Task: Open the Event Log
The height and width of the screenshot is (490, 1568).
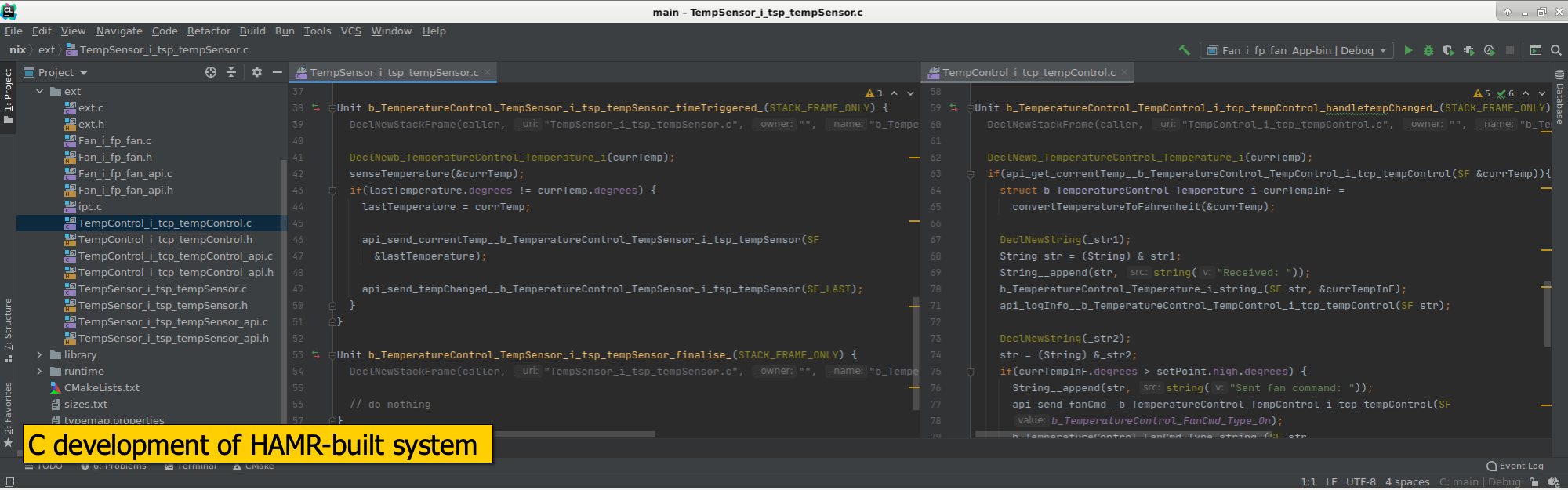Action: (x=1515, y=466)
